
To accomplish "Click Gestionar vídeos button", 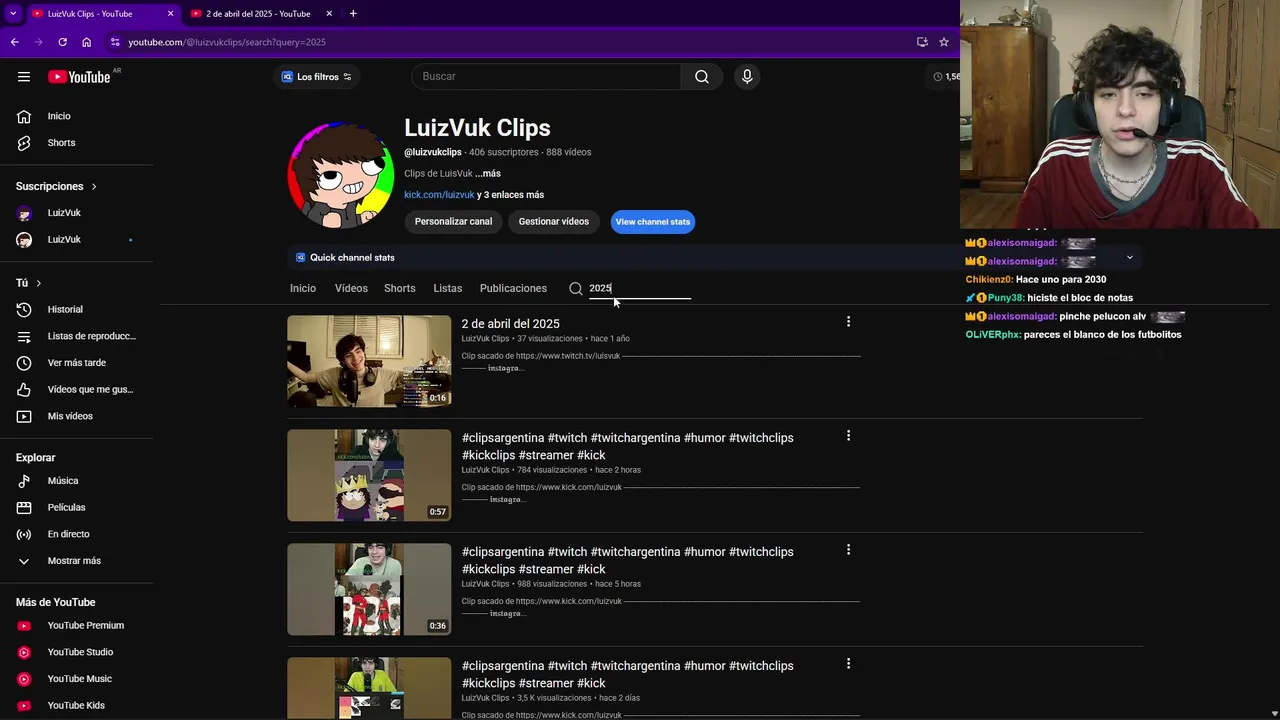I will [554, 222].
